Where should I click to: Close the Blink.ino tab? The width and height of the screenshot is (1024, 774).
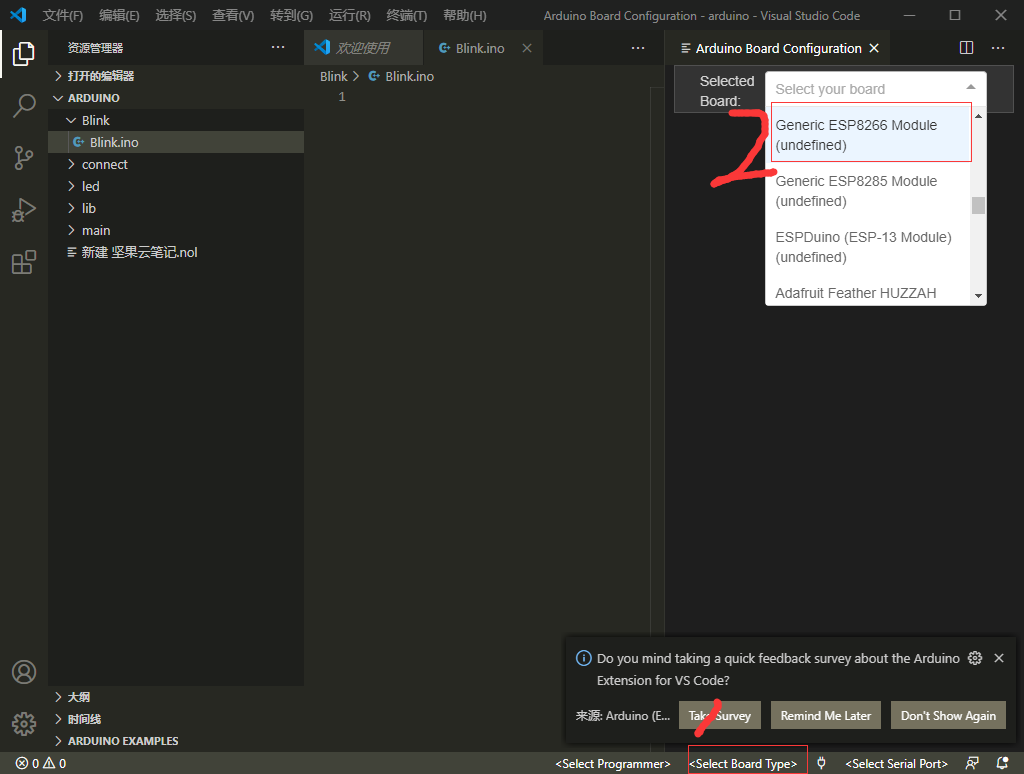(x=527, y=48)
